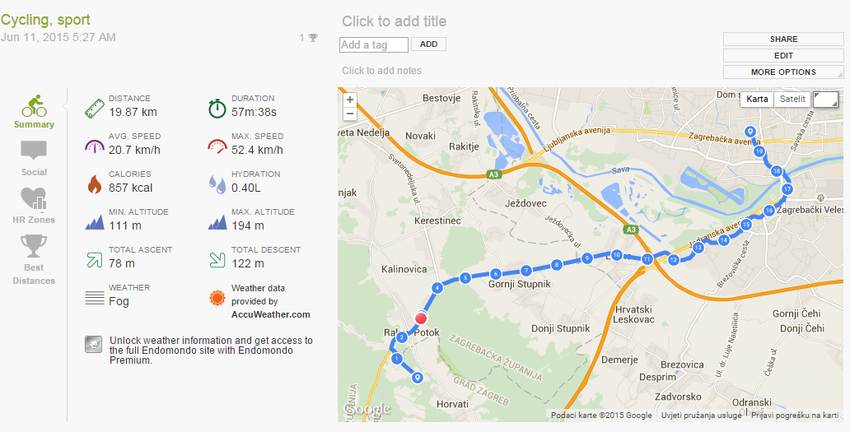The image size is (850, 432).
Task: Click the 'Click to add title' text
Action: [x=394, y=21]
